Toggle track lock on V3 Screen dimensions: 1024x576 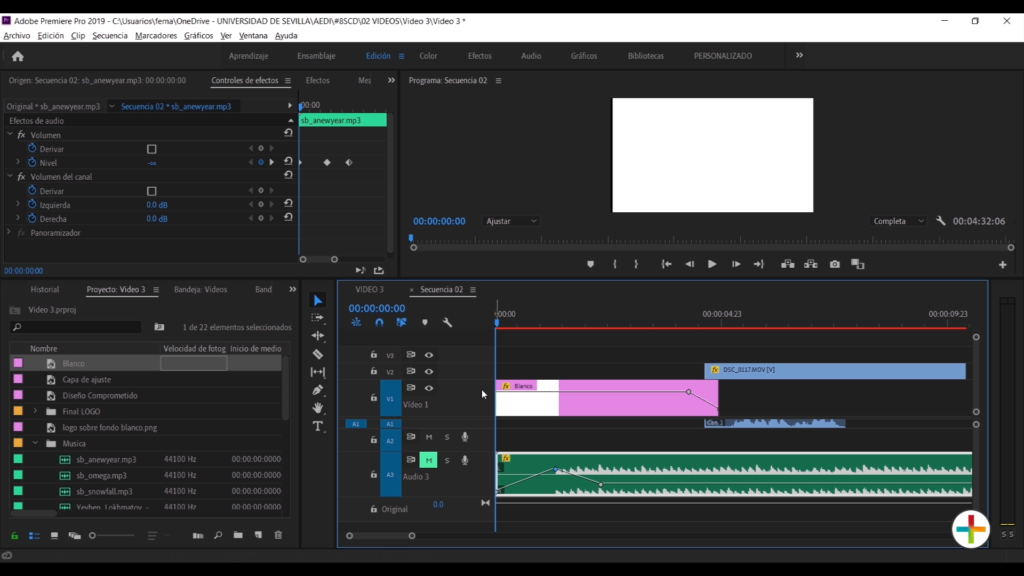[x=374, y=355]
